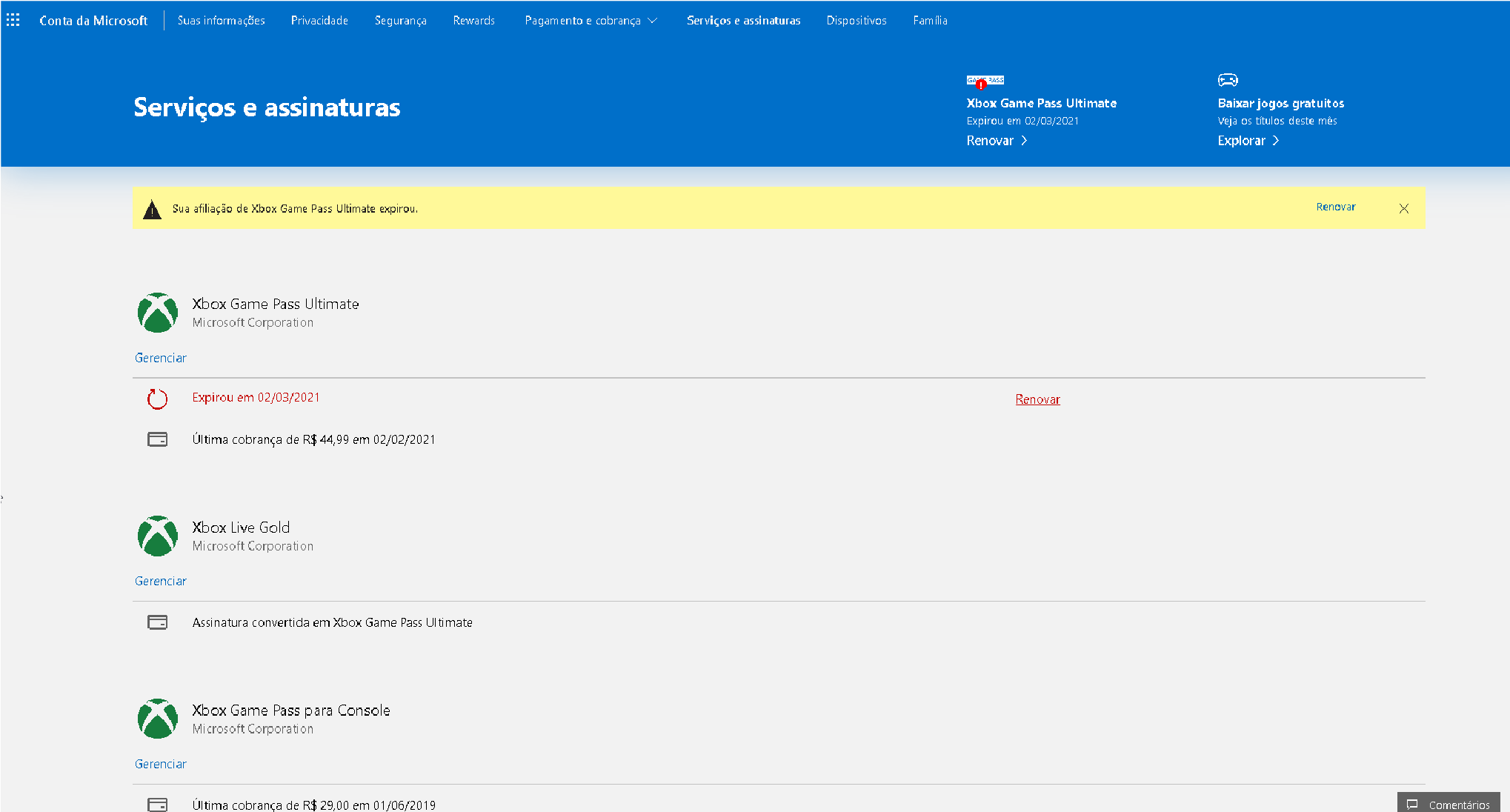Click 'Última cobrança de R$ 29,00' text
The image size is (1510, 812).
(x=313, y=805)
